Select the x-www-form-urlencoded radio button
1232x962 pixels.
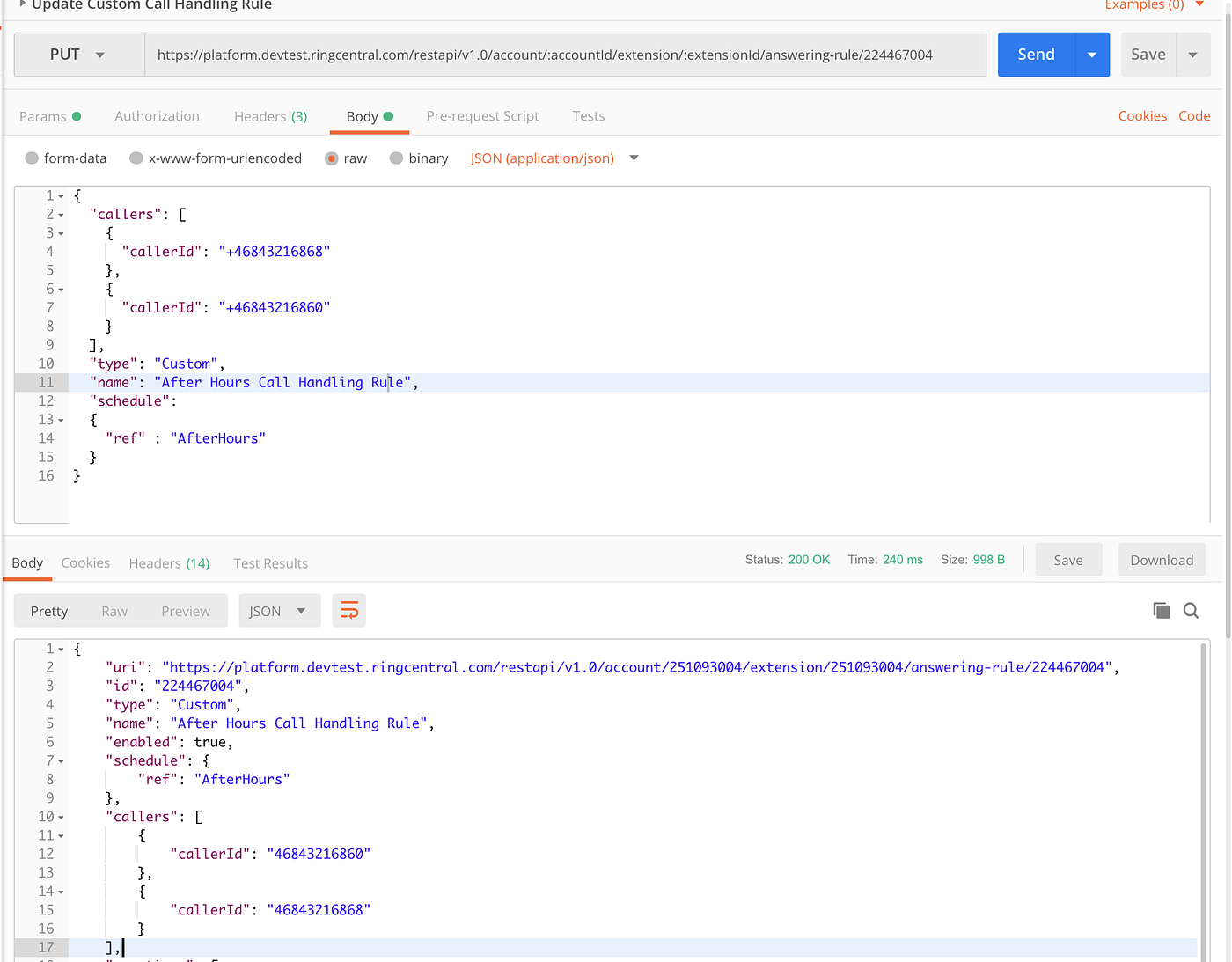pyautogui.click(x=136, y=158)
